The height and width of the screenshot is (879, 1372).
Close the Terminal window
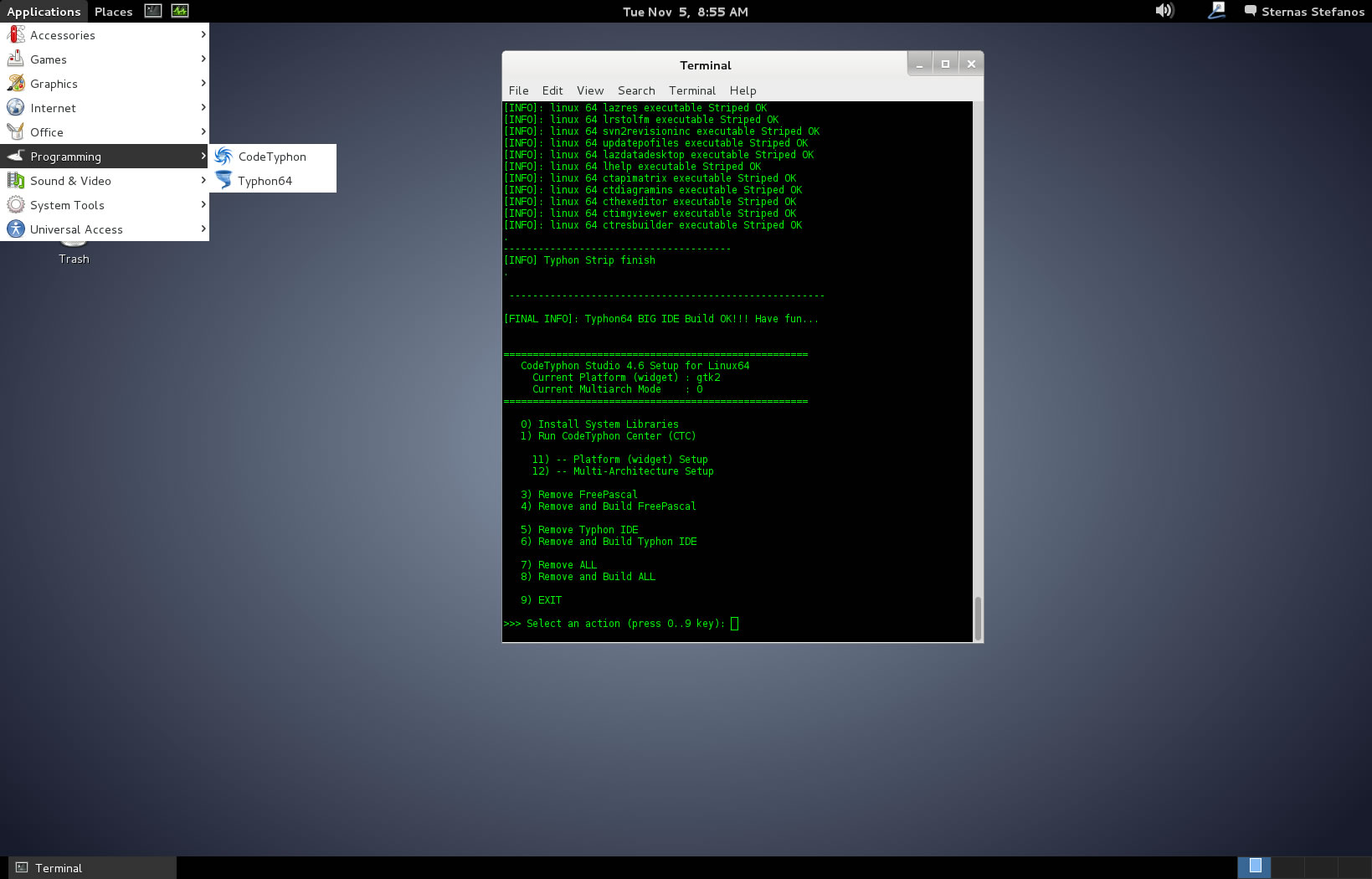[971, 64]
